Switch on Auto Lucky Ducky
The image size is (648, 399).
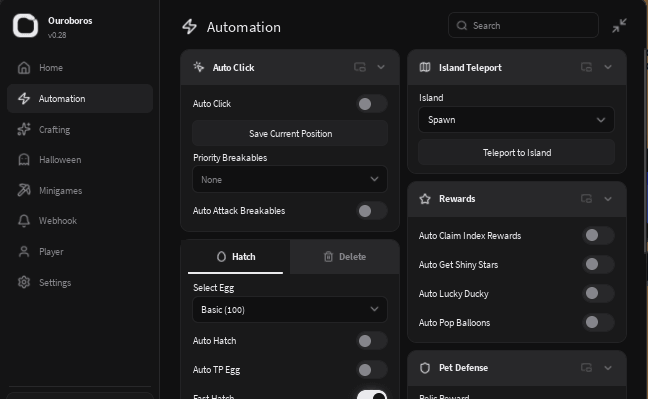tap(598, 293)
